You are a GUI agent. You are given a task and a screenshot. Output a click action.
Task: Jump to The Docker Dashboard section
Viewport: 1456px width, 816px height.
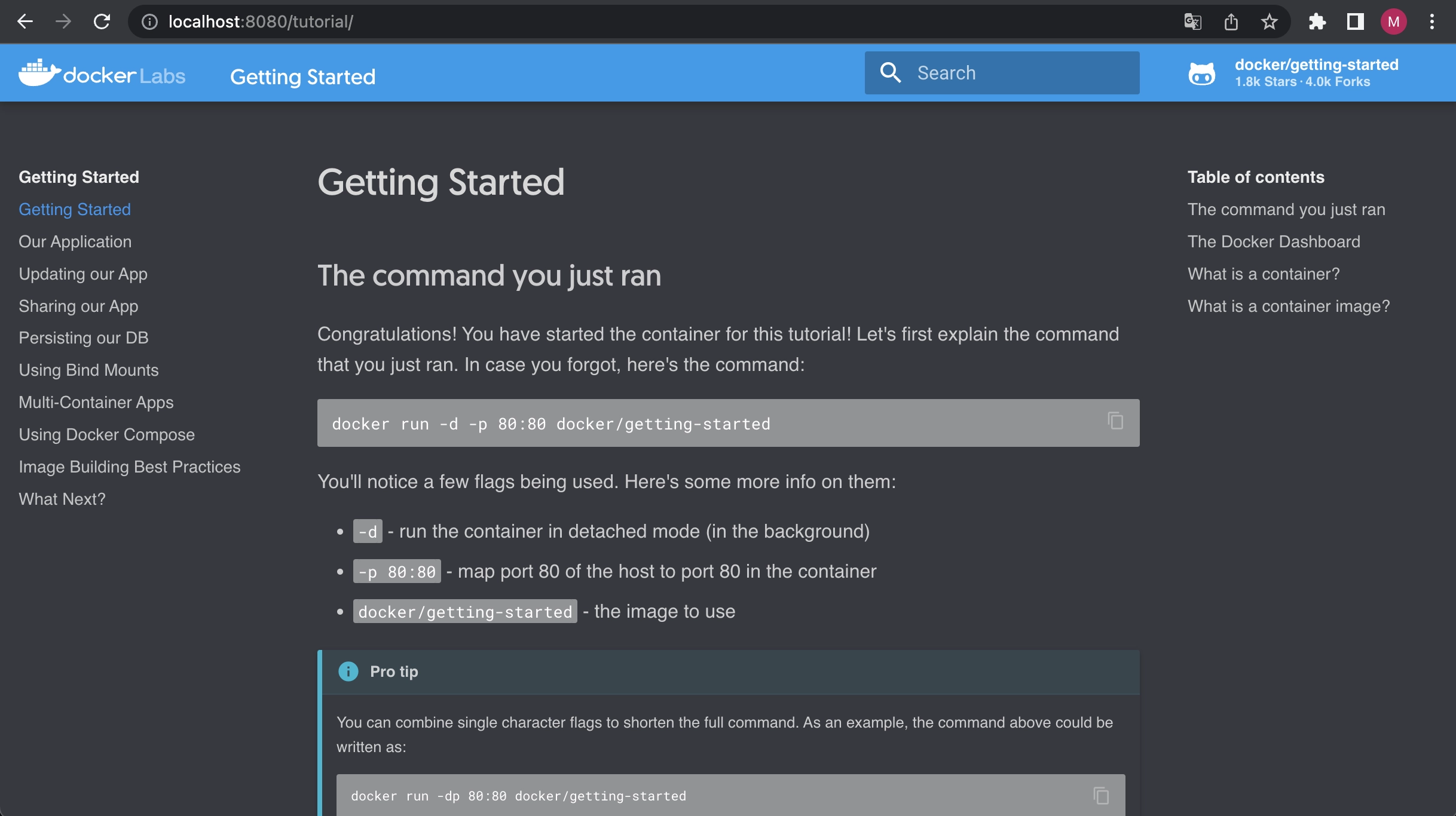[x=1274, y=242]
